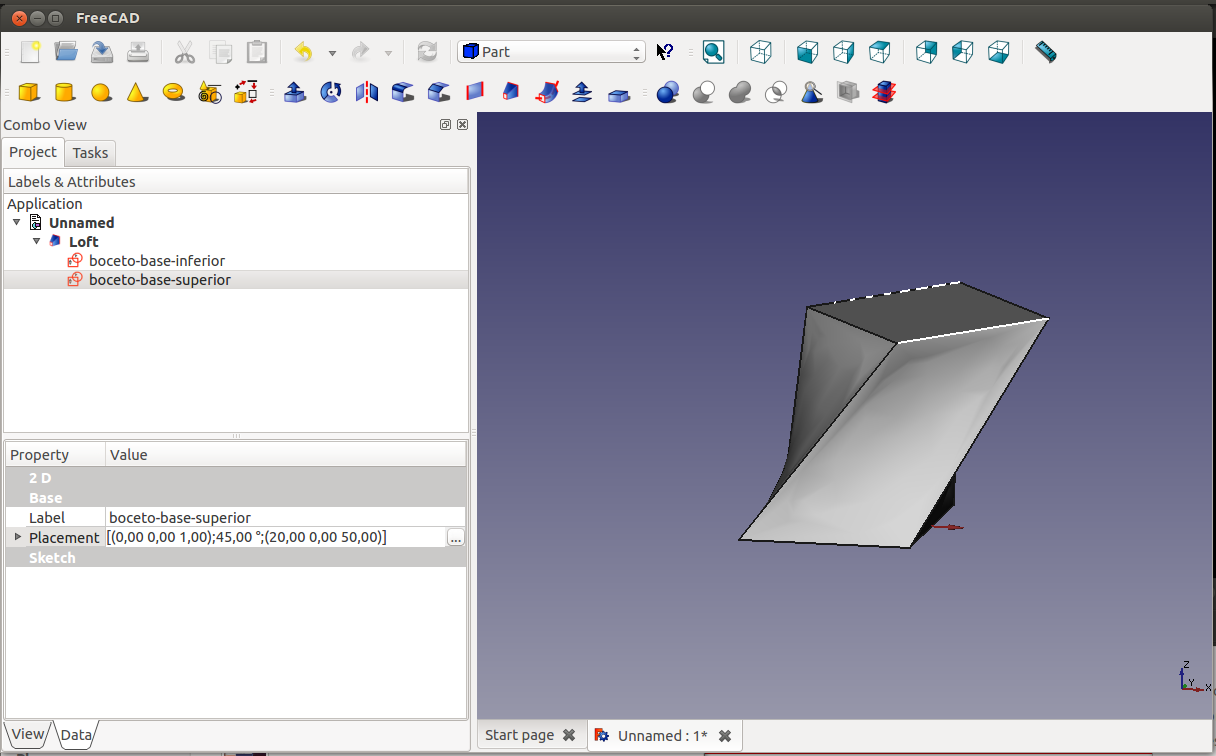Click the Placement ellipsis button
Viewport: 1216px width, 756px height.
point(455,538)
